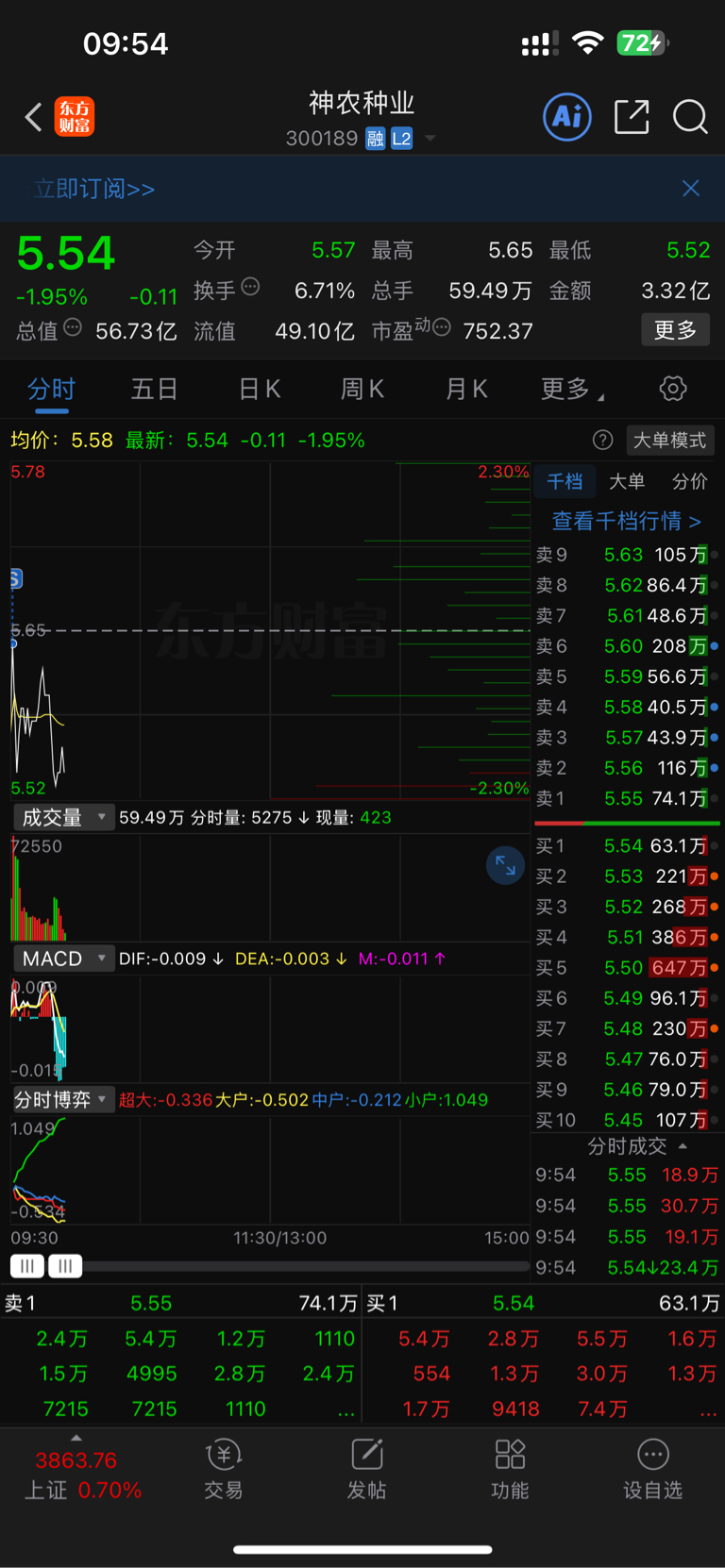
Task: Open the 功能 functions icon
Action: tap(510, 1469)
